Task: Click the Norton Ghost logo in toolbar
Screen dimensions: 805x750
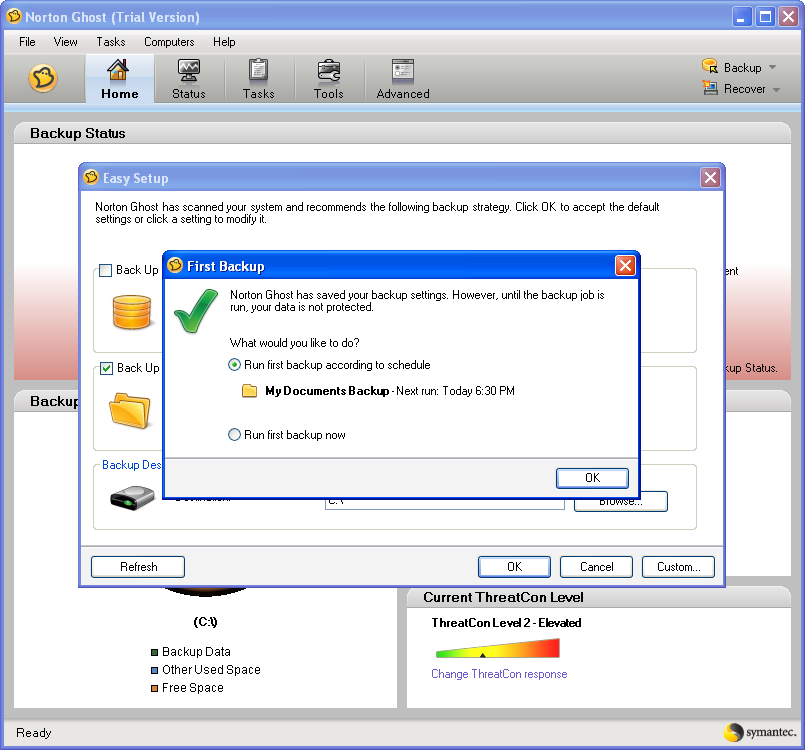Action: [x=43, y=79]
